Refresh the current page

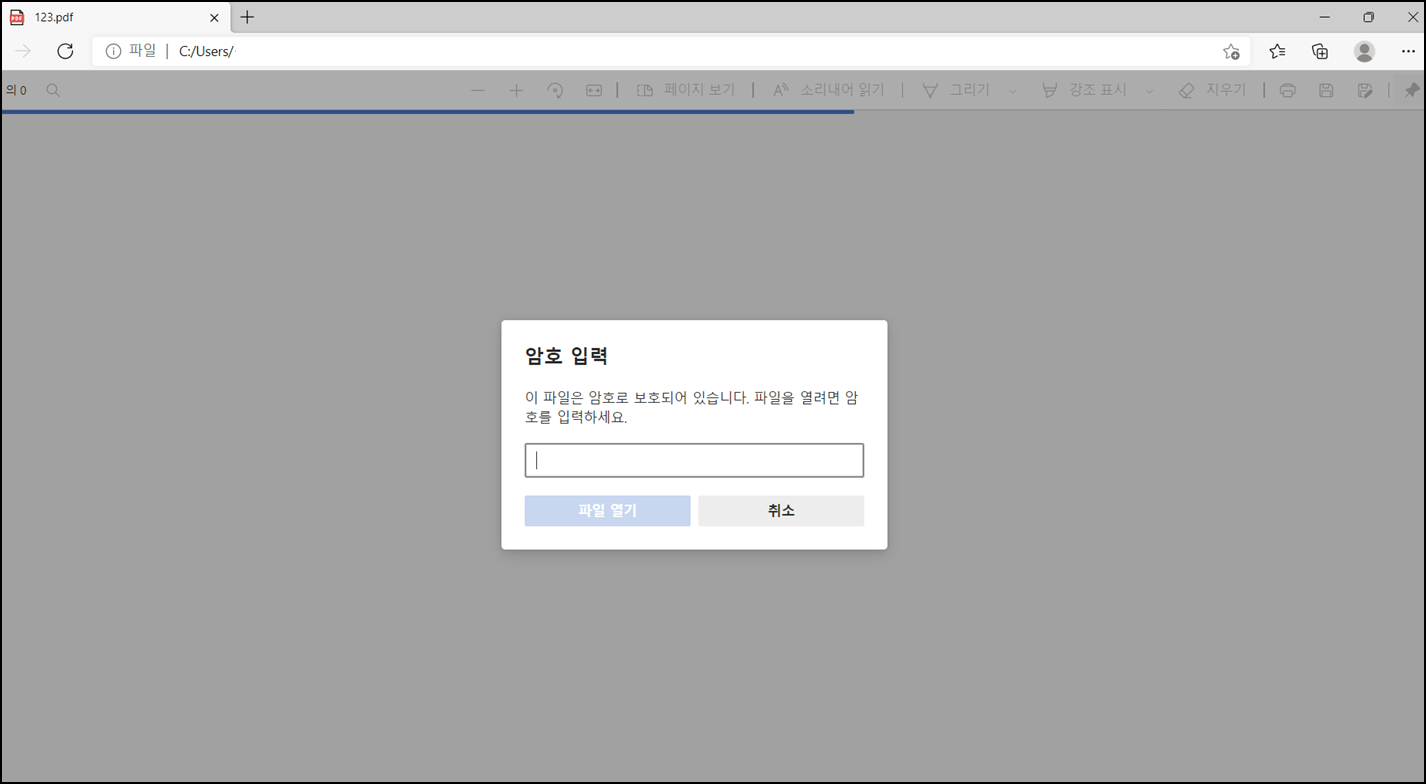(x=65, y=51)
